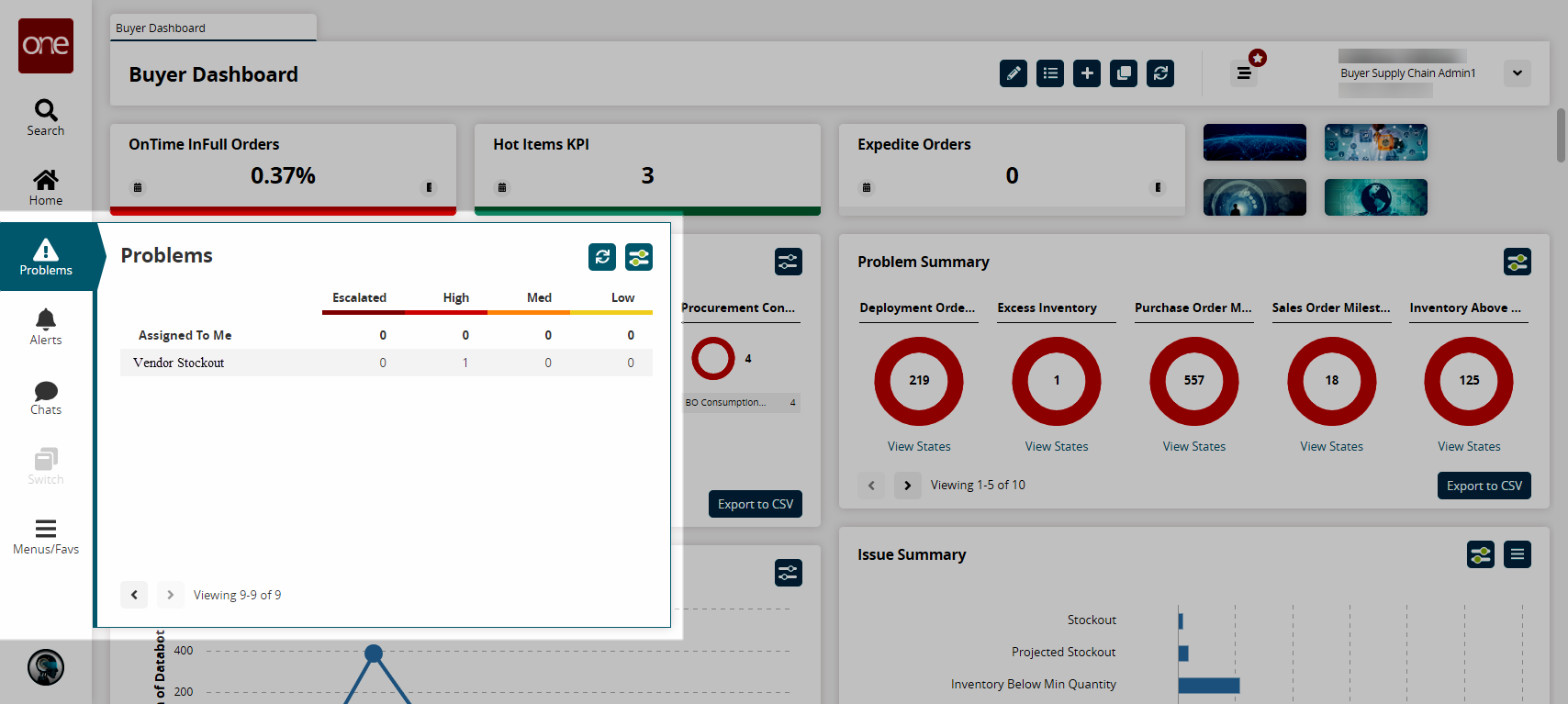Select the Excess Inventory problem heading
This screenshot has width=1568, height=704.
pos(1047,307)
